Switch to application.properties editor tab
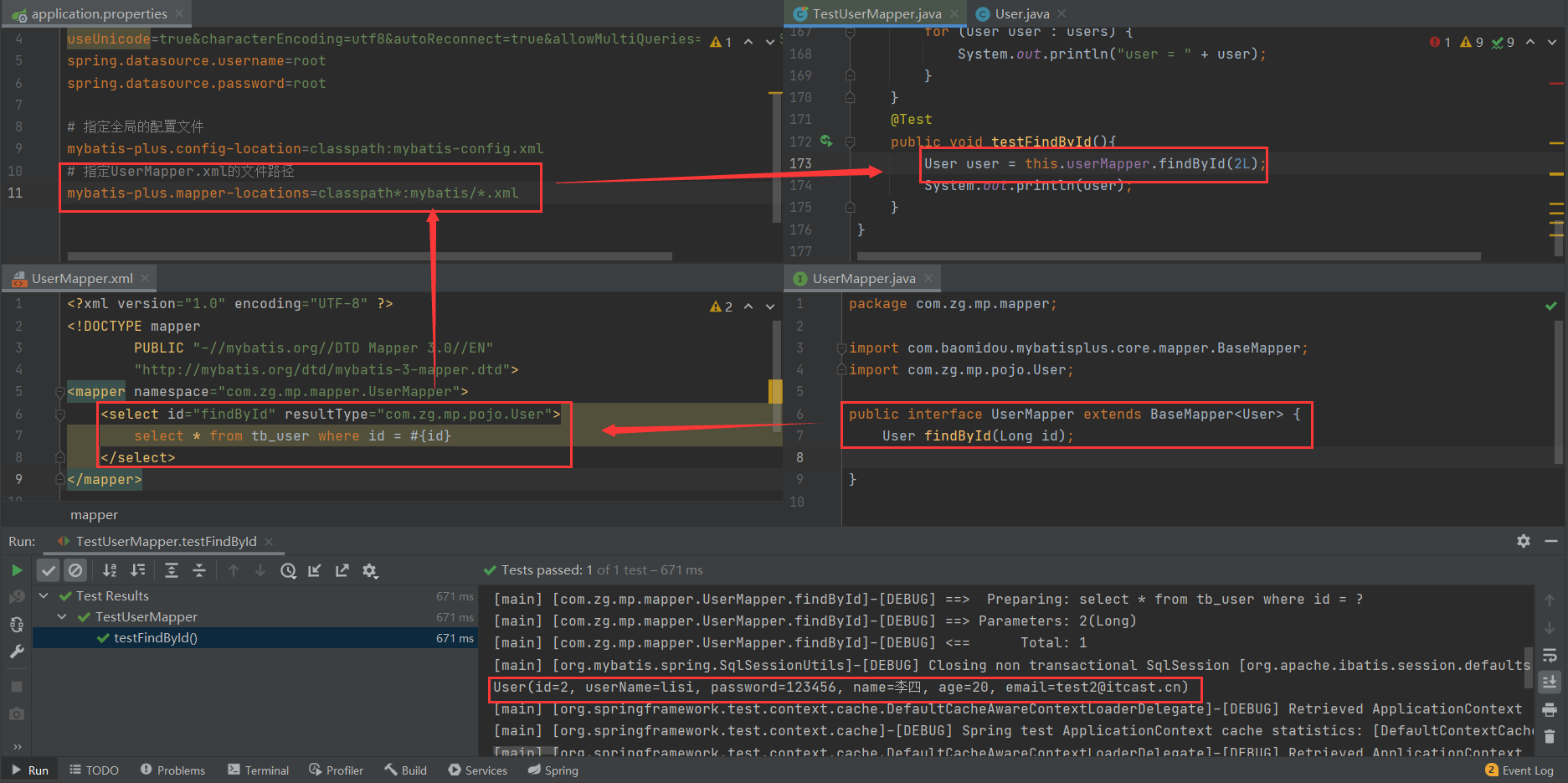 point(99,14)
